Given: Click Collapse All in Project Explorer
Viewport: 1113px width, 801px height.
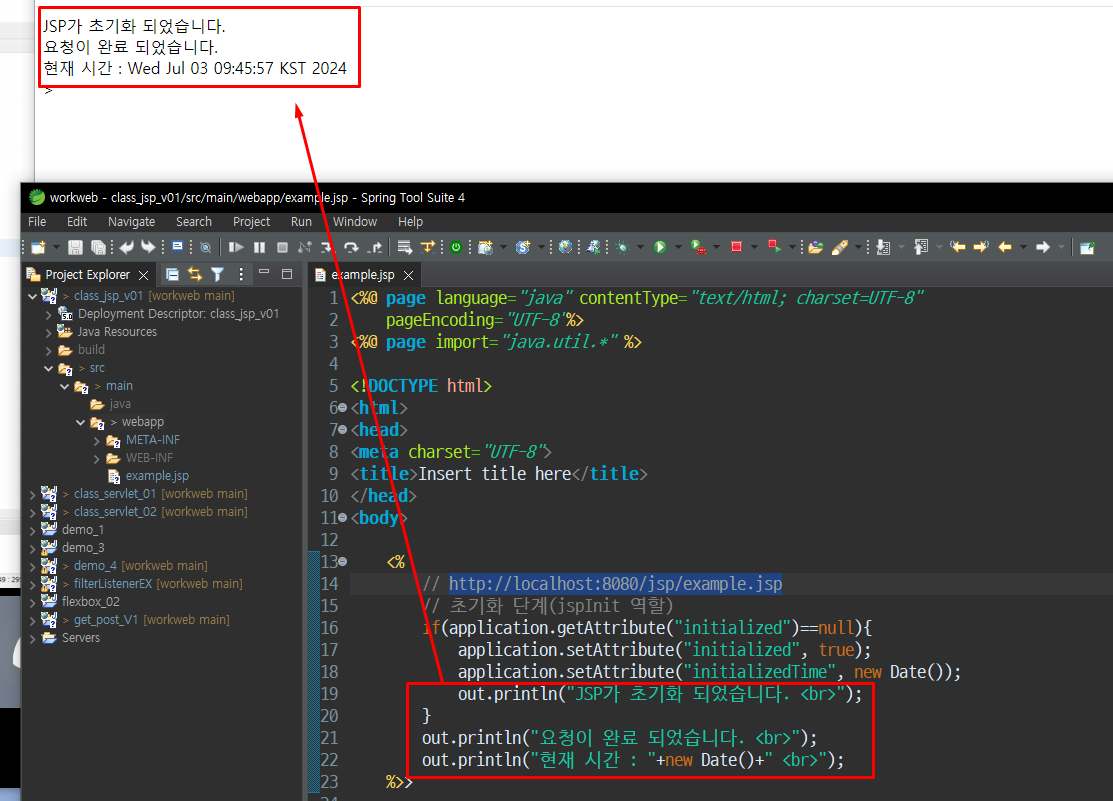Looking at the screenshot, I should click(172, 274).
